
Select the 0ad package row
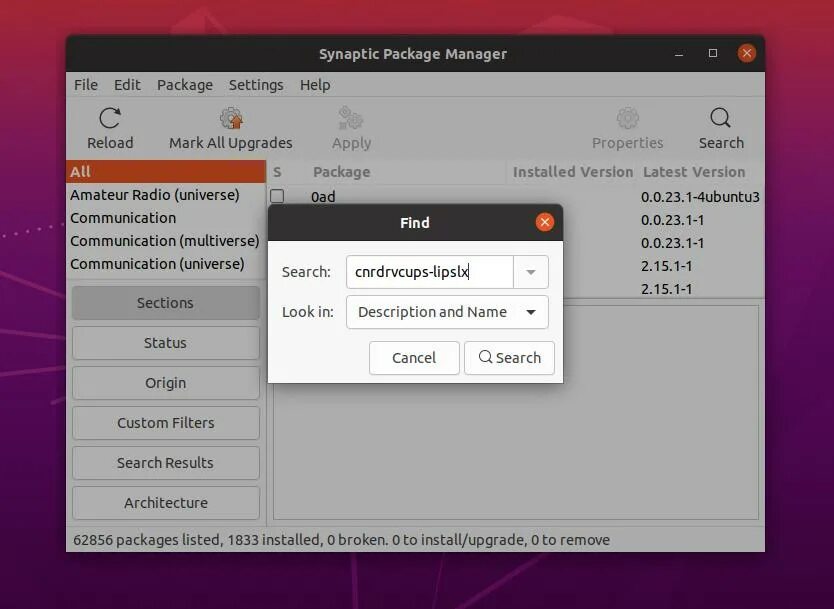click(515, 196)
